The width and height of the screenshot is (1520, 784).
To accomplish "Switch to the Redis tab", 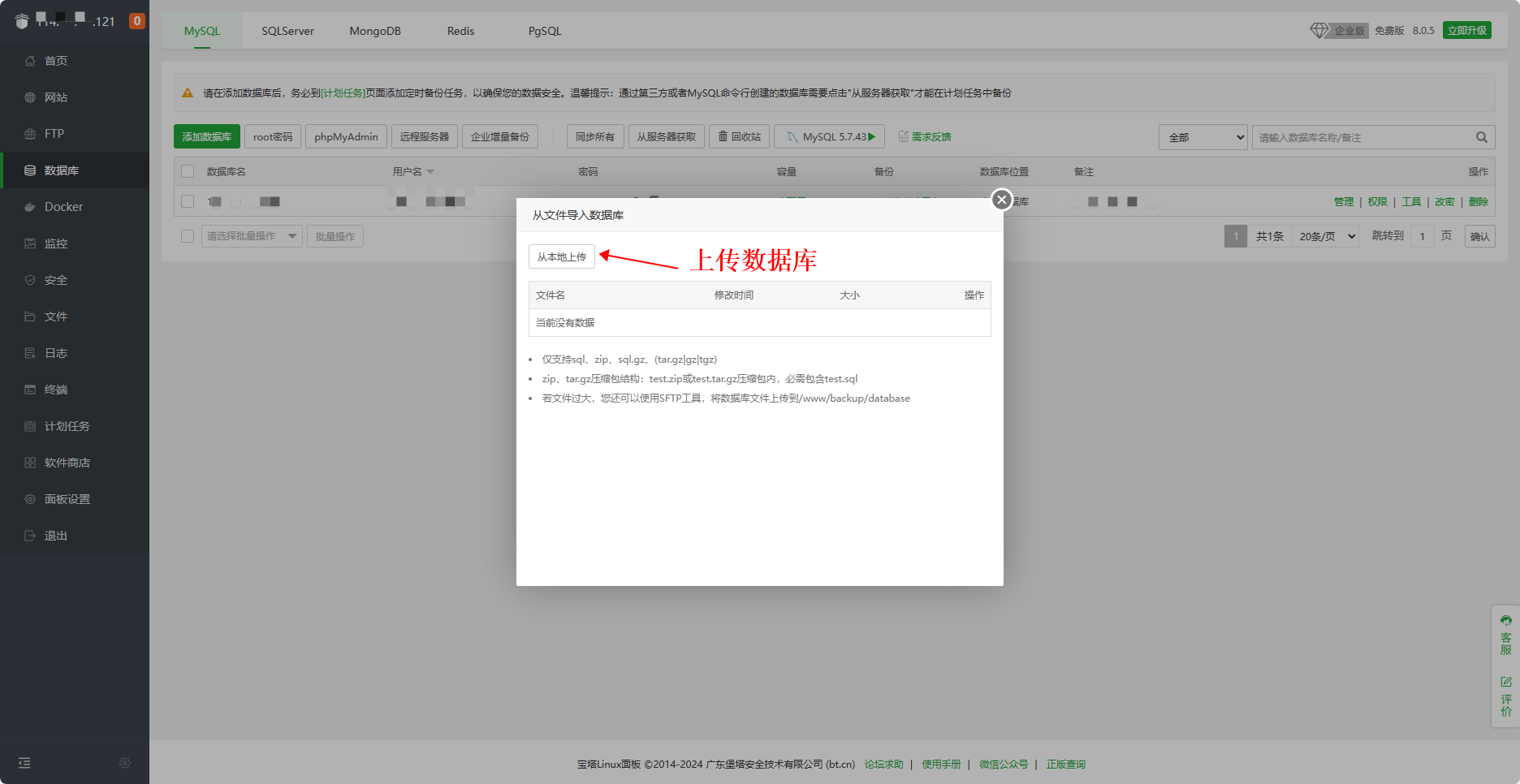I will click(x=460, y=31).
